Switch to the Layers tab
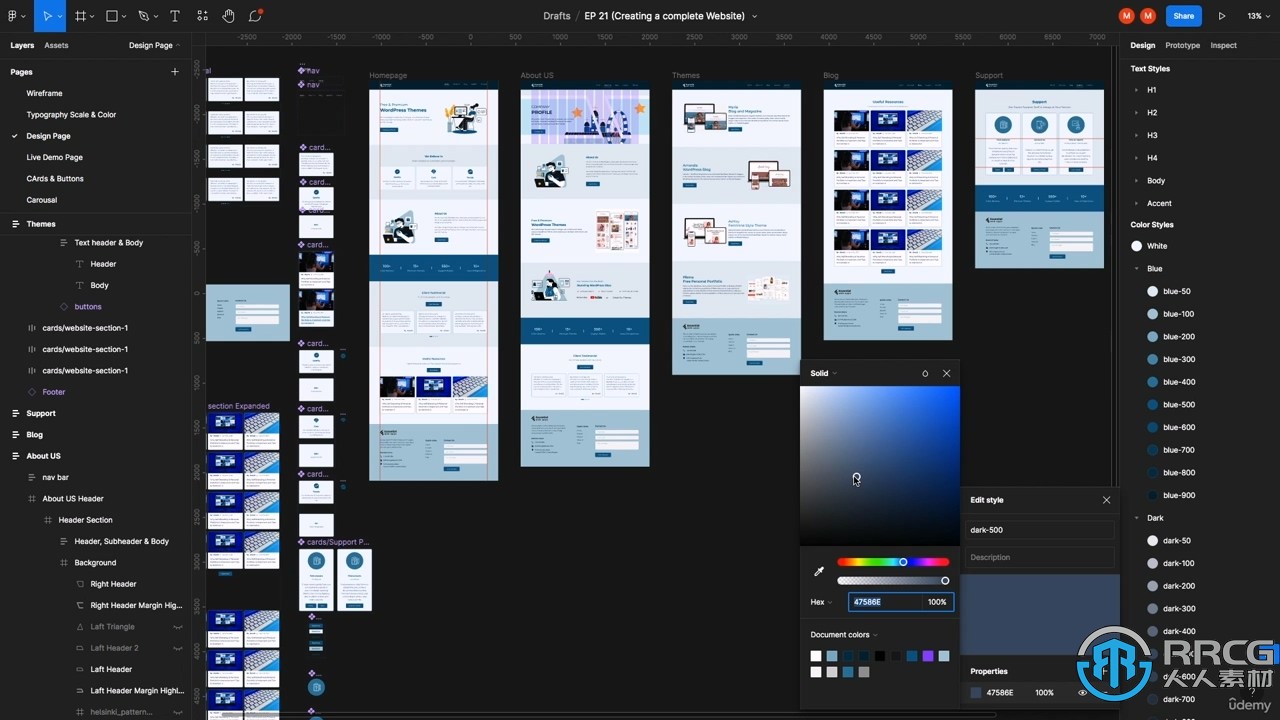 point(22,45)
